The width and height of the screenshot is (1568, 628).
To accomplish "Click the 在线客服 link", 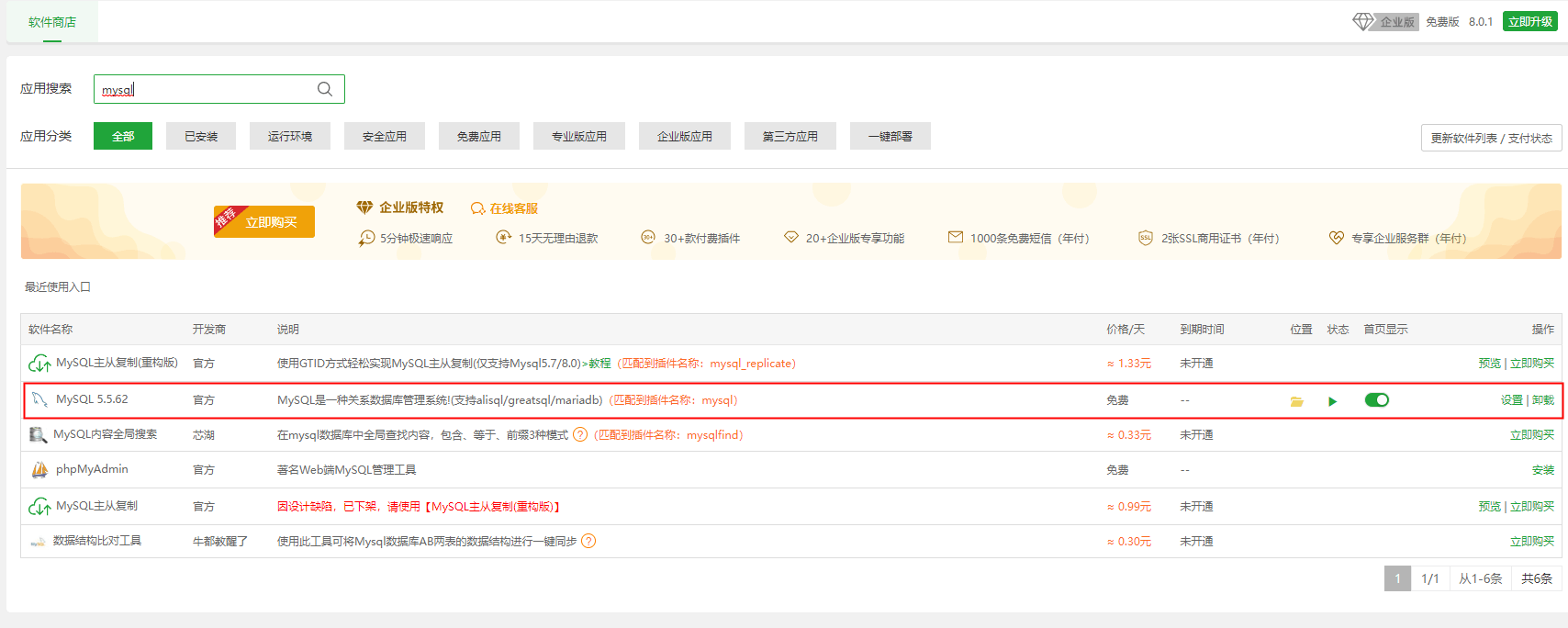I will 513,208.
